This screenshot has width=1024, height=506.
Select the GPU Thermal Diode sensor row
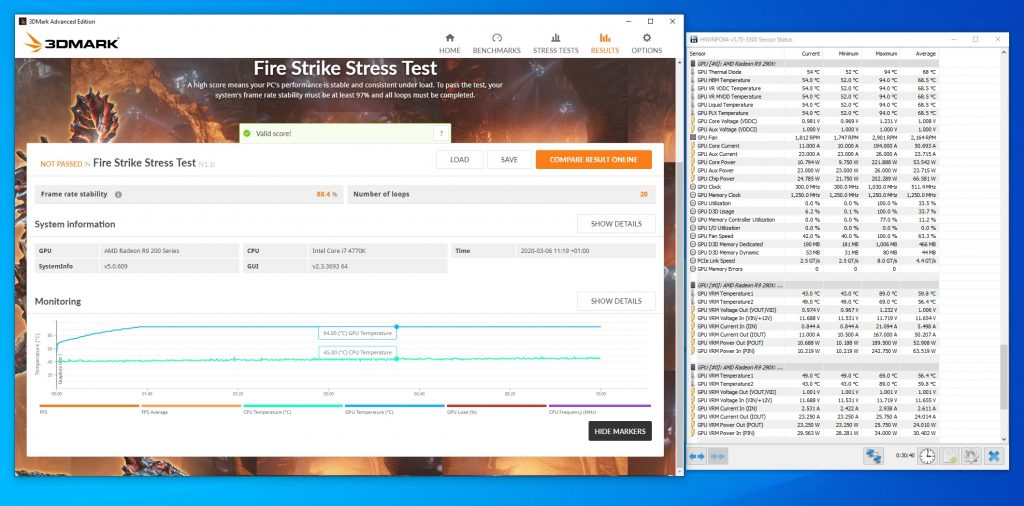[x=814, y=72]
